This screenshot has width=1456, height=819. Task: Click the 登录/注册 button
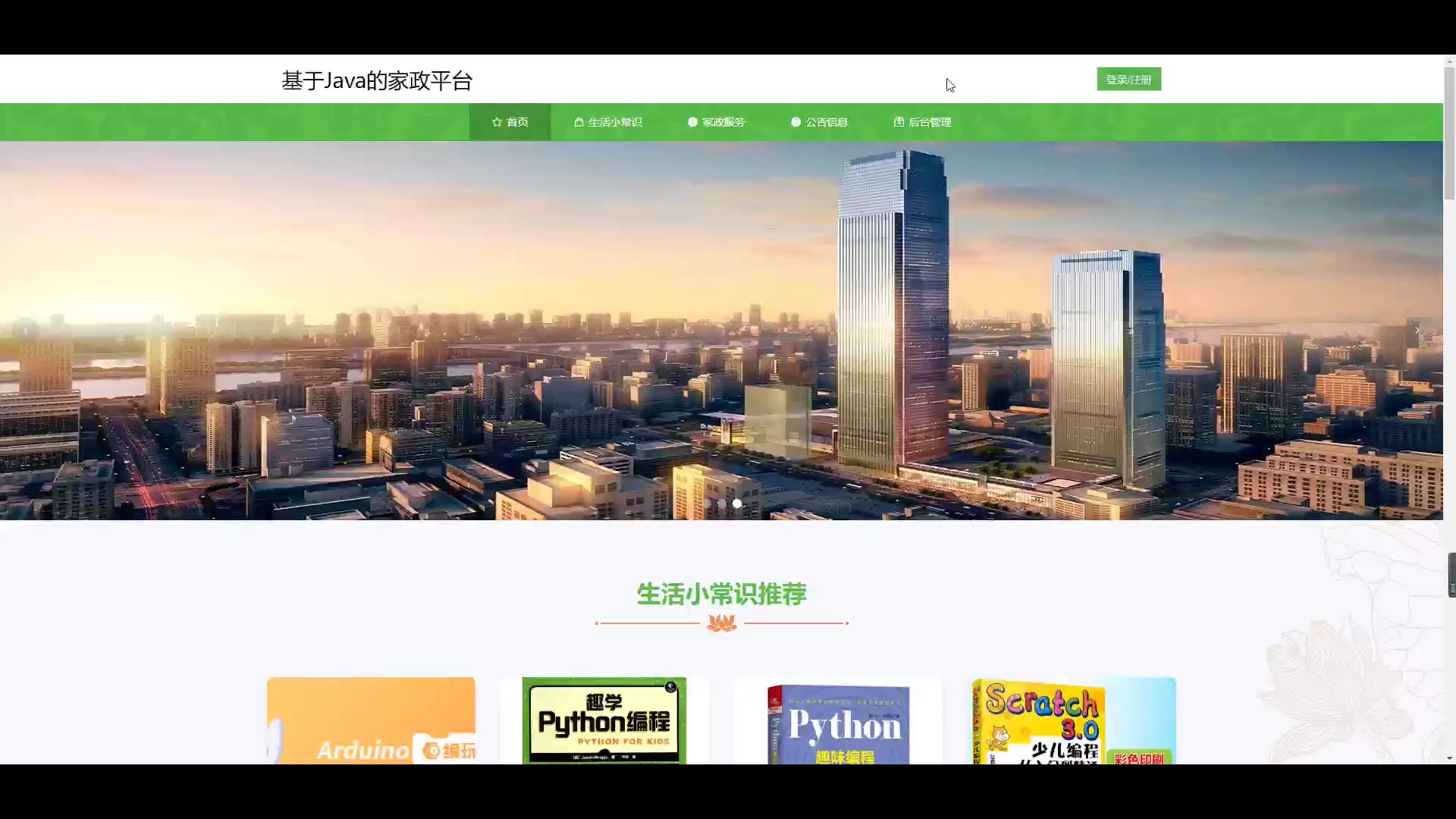[1128, 79]
